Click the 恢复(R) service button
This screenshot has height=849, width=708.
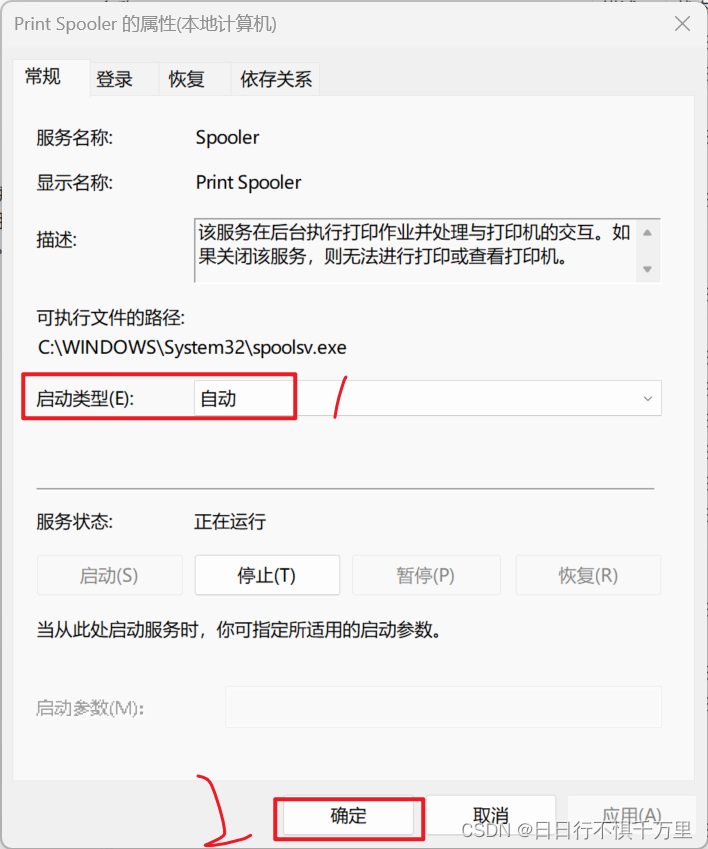click(x=588, y=575)
